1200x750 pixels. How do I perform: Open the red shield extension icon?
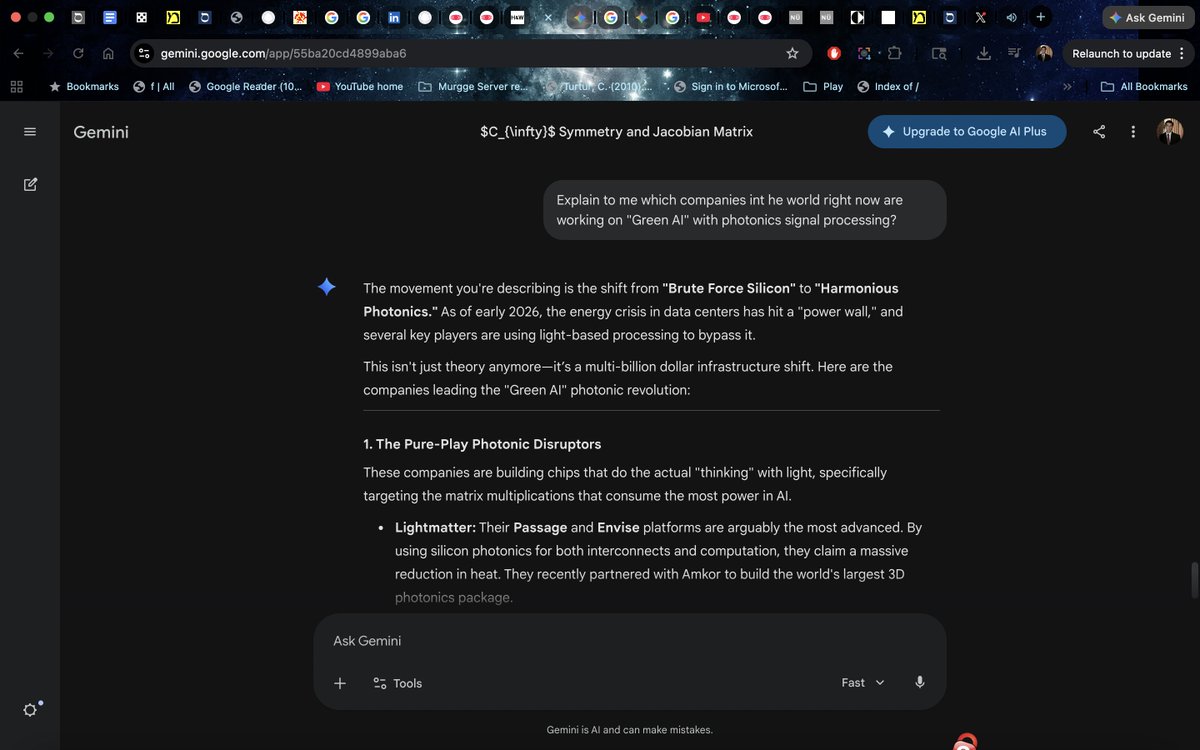[x=834, y=53]
